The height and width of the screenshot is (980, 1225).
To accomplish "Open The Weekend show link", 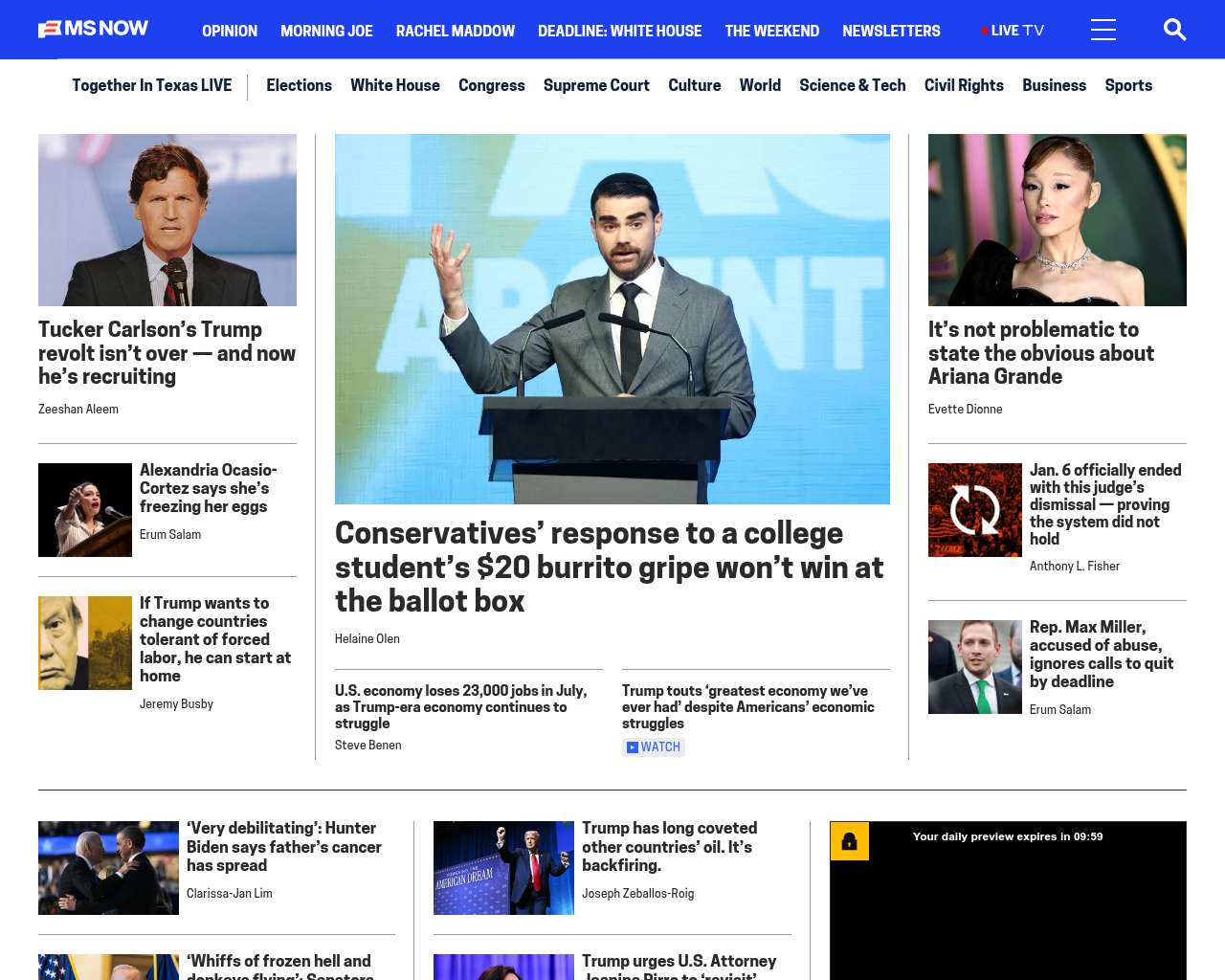I will click(772, 31).
